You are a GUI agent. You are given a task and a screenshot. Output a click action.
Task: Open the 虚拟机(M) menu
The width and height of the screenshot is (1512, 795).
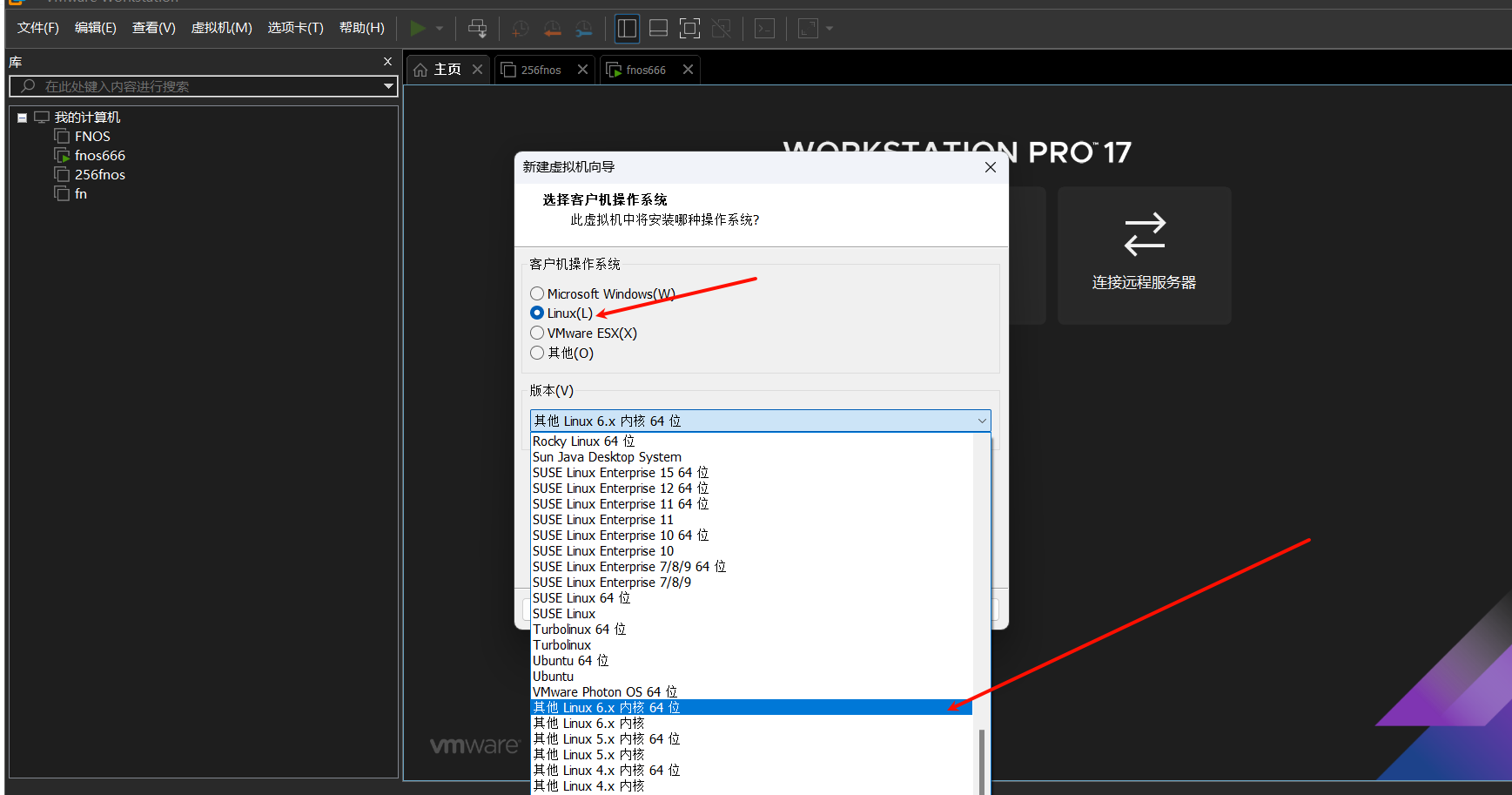click(222, 28)
